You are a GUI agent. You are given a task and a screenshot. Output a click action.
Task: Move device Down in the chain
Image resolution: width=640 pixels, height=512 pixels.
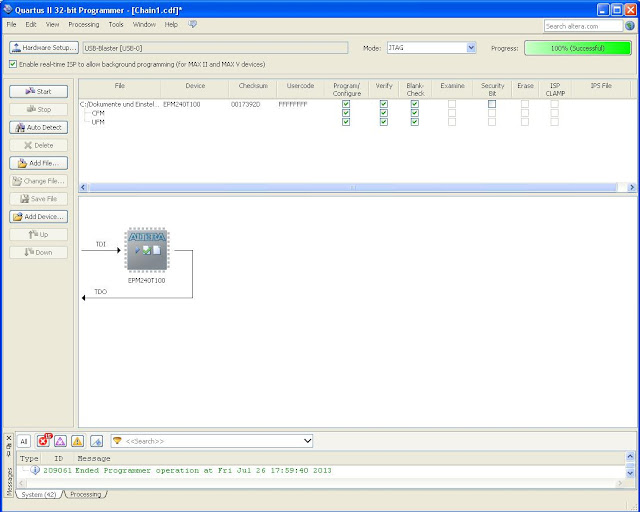click(38, 252)
